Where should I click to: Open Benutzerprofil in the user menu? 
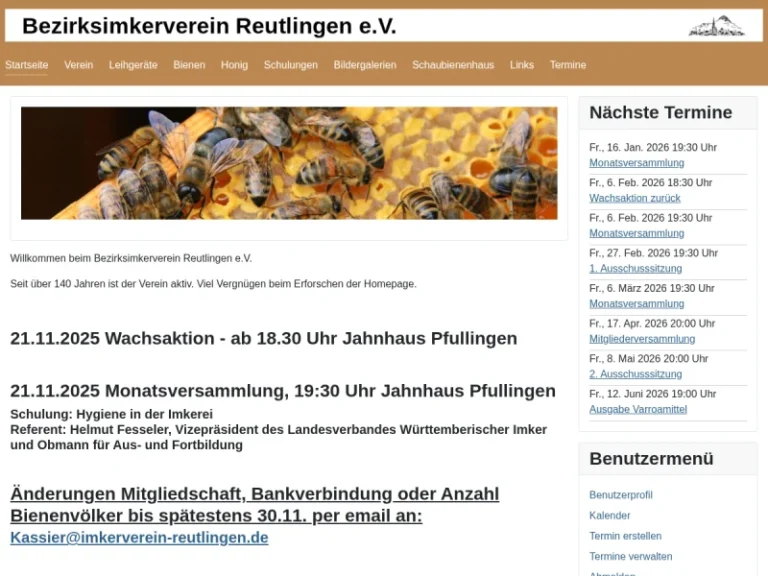621,495
